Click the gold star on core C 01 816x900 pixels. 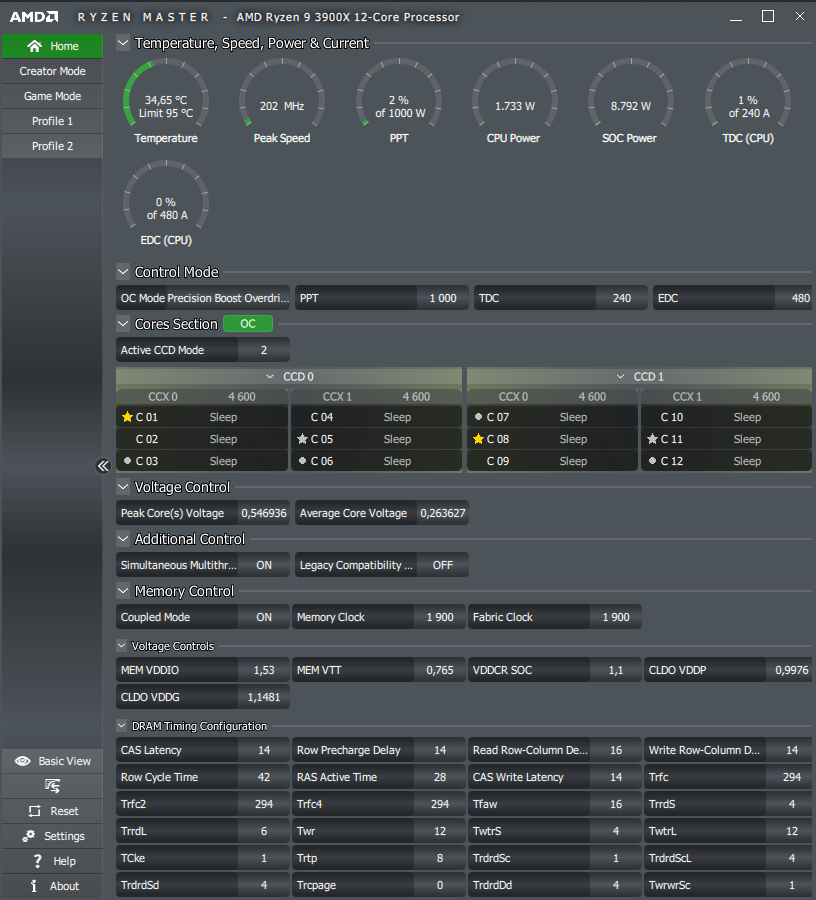click(127, 417)
